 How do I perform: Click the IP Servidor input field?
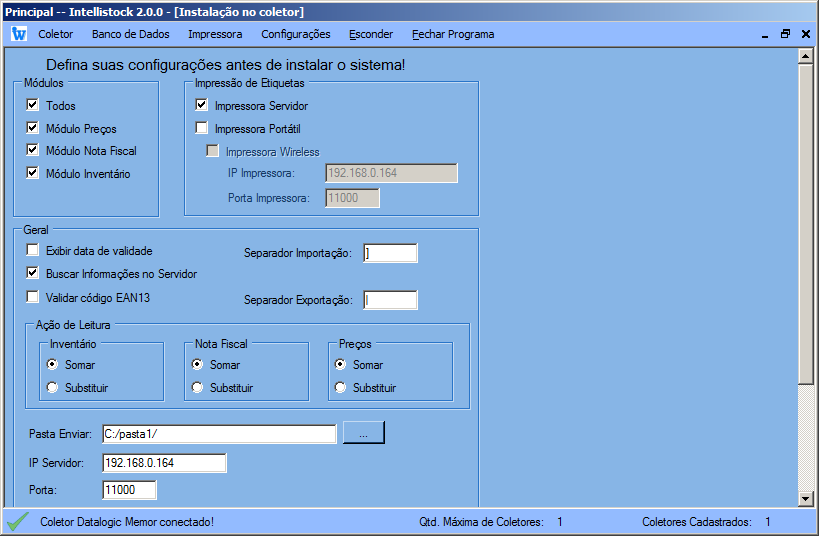point(164,463)
